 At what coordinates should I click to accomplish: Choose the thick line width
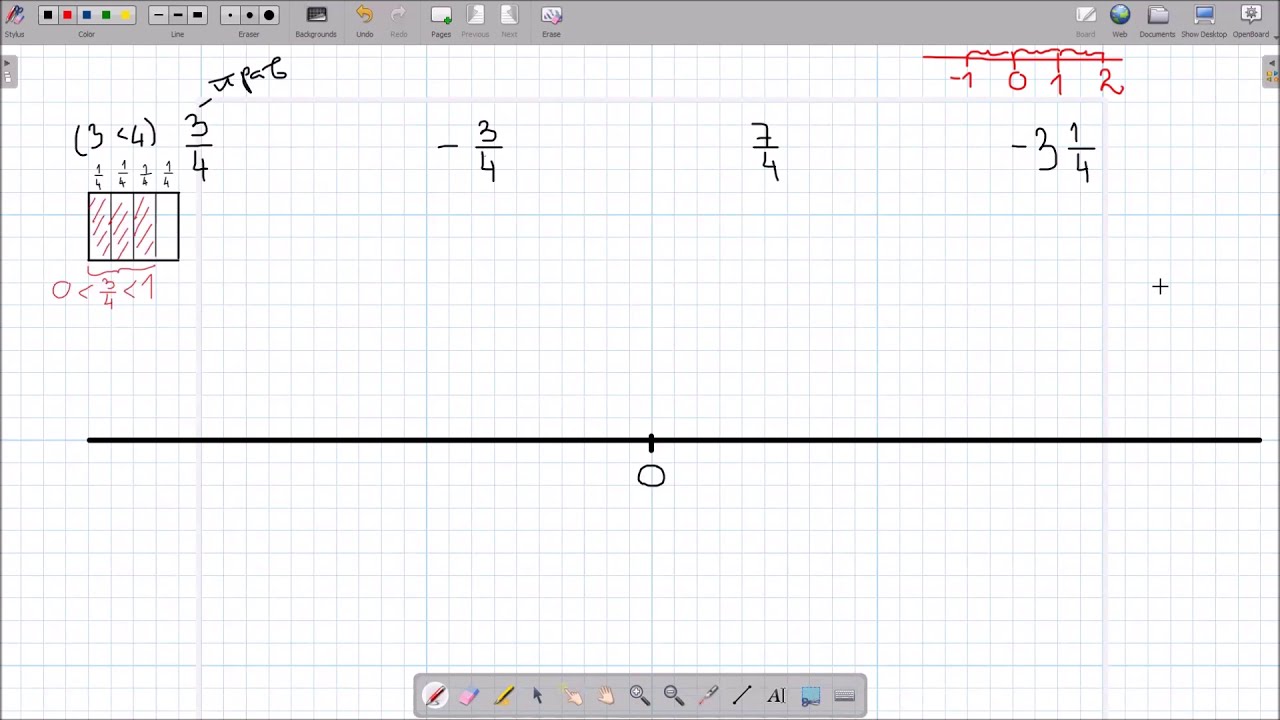click(x=197, y=15)
